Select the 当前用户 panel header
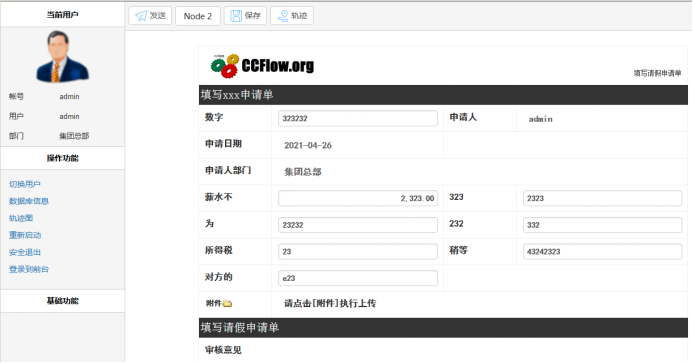Screen dimensions: 693x363 (x=62, y=15)
